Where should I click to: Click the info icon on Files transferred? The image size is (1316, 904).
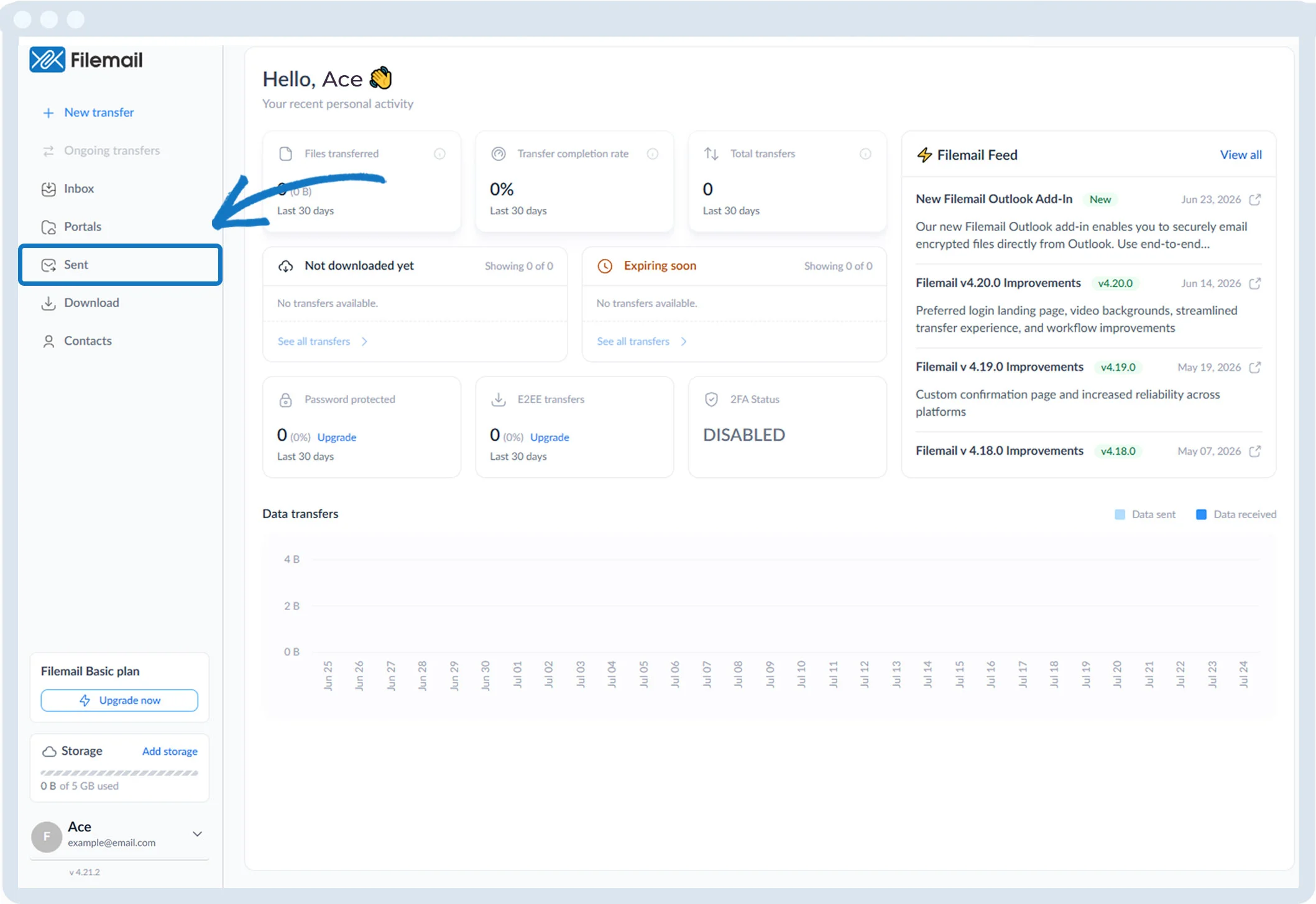(439, 154)
